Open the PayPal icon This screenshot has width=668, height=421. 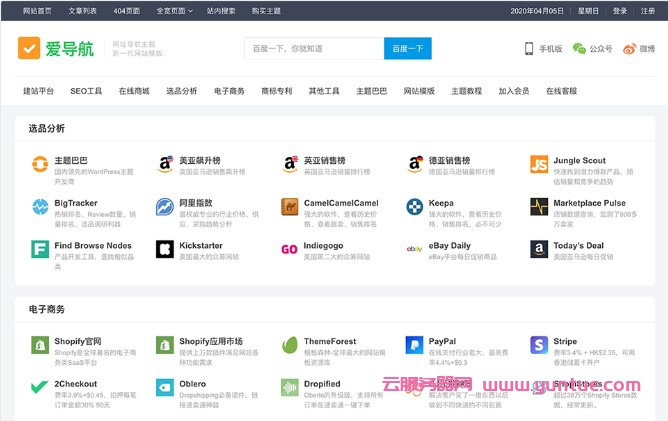click(415, 345)
